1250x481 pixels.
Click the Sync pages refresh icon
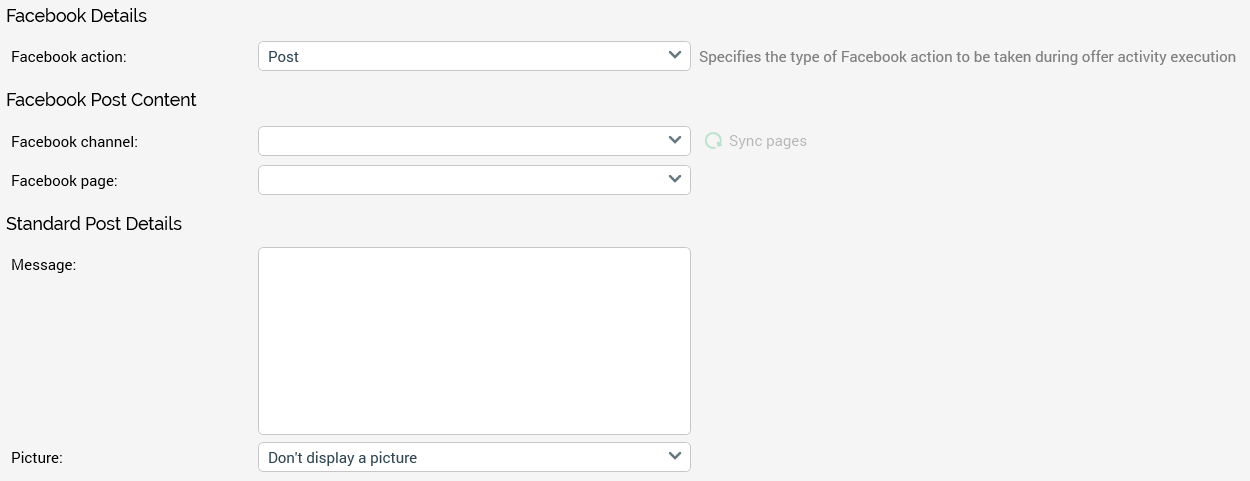(713, 141)
